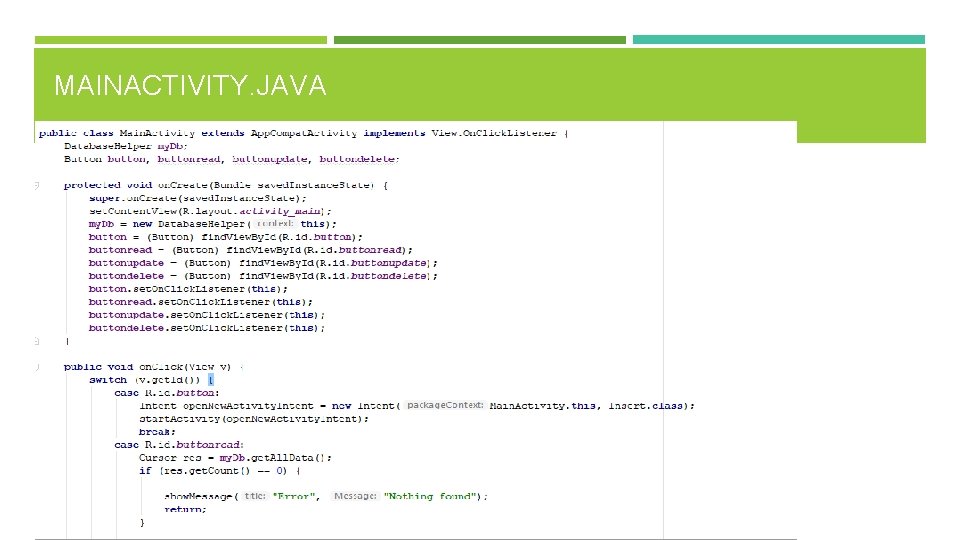Click the if (res.getCount() == 0) line
The image size is (960, 540).
pos(219,471)
